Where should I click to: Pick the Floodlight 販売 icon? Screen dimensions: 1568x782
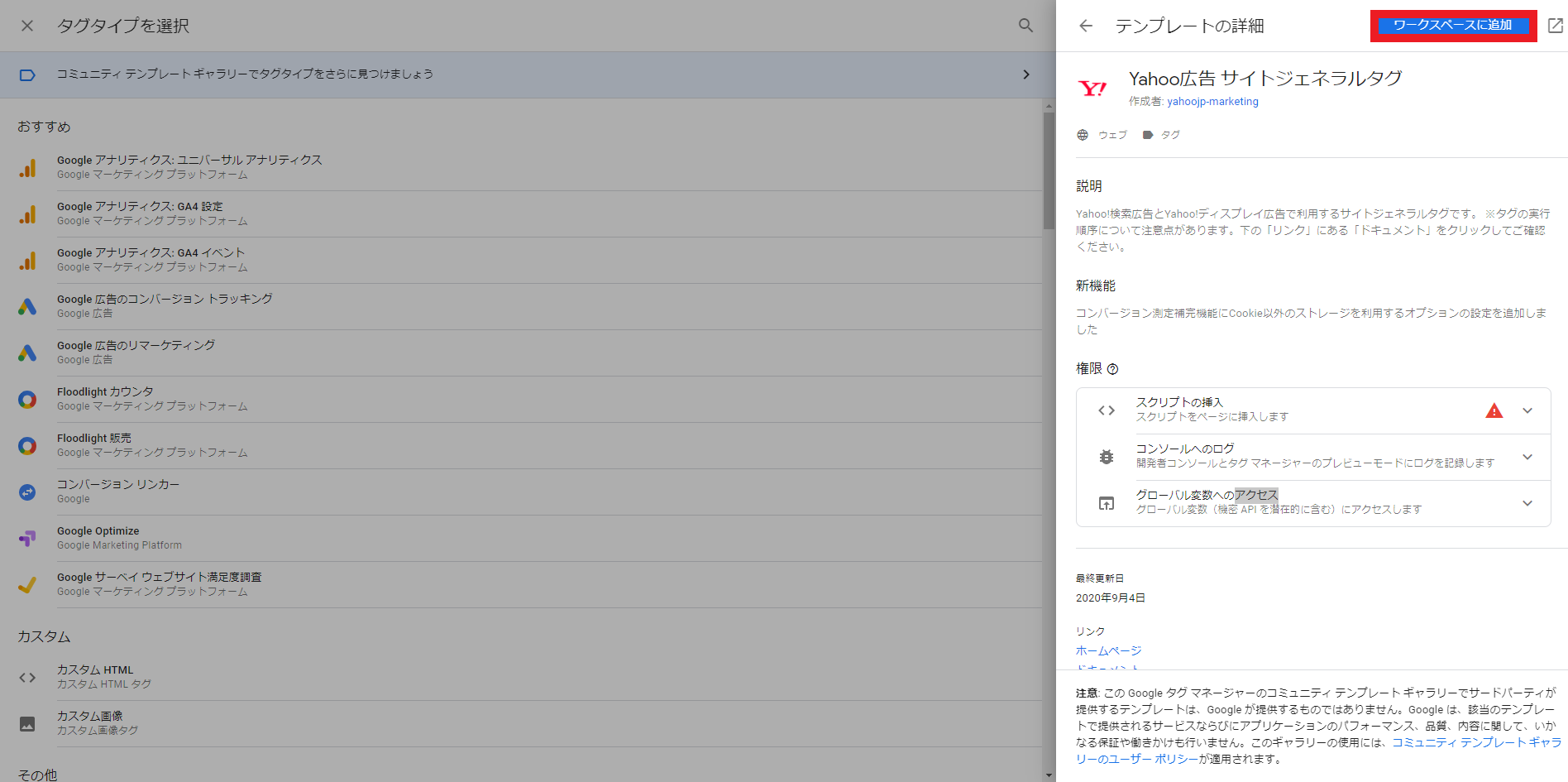point(27,446)
